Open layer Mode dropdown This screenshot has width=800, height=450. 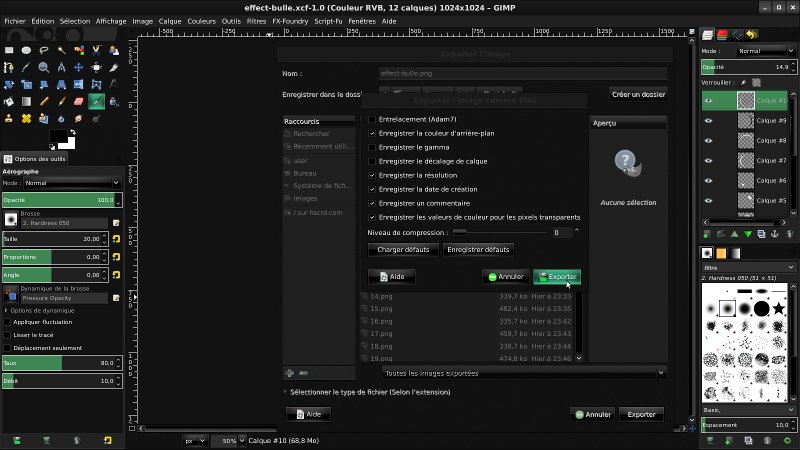(x=765, y=51)
